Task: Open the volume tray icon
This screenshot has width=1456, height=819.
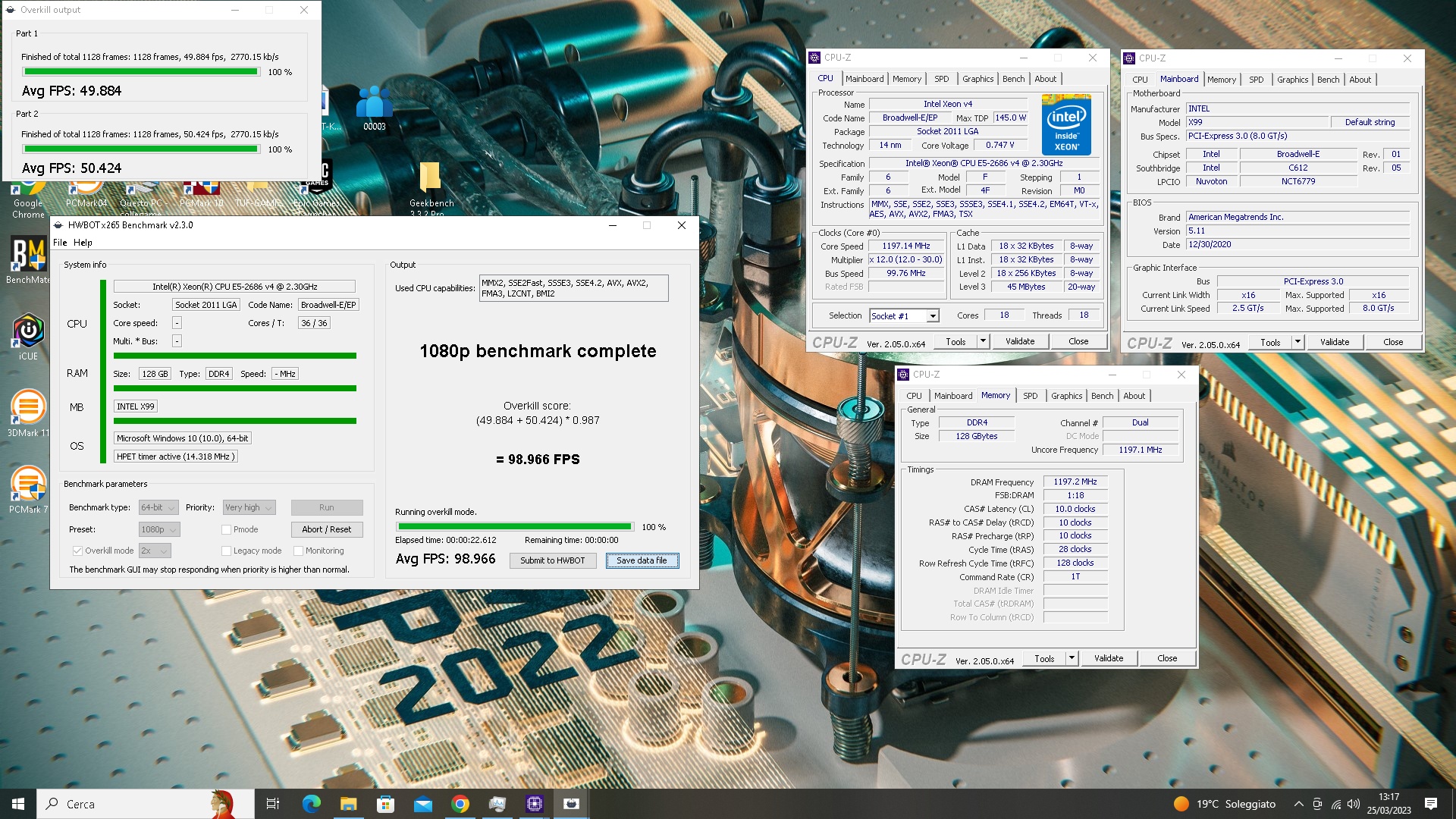Action: click(1354, 804)
